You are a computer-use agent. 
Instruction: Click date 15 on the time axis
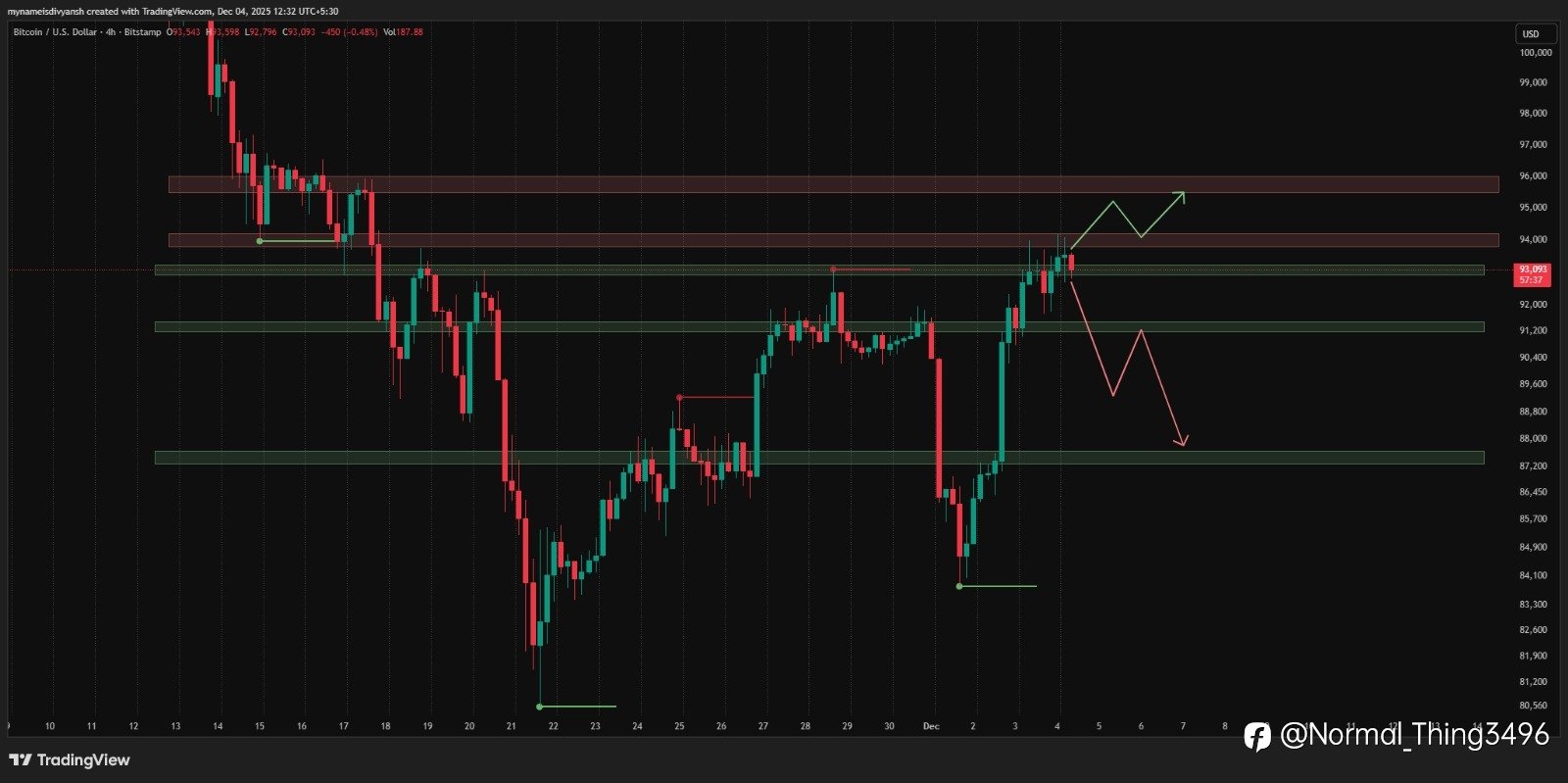(x=260, y=726)
